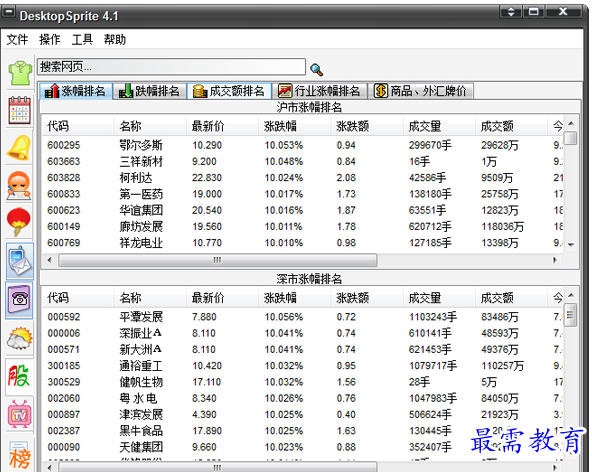
Task: Open the mobile phone and envelope SMS icon
Action: pyautogui.click(x=20, y=261)
